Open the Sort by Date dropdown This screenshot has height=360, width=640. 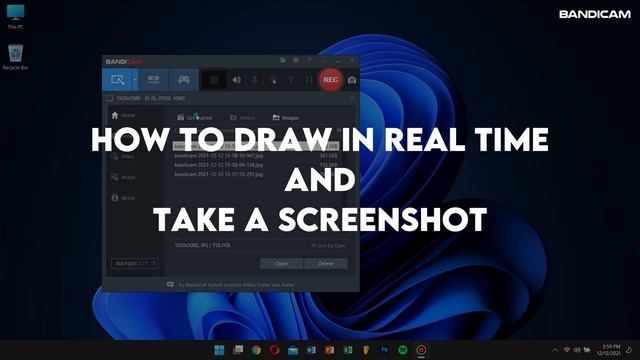(328, 246)
